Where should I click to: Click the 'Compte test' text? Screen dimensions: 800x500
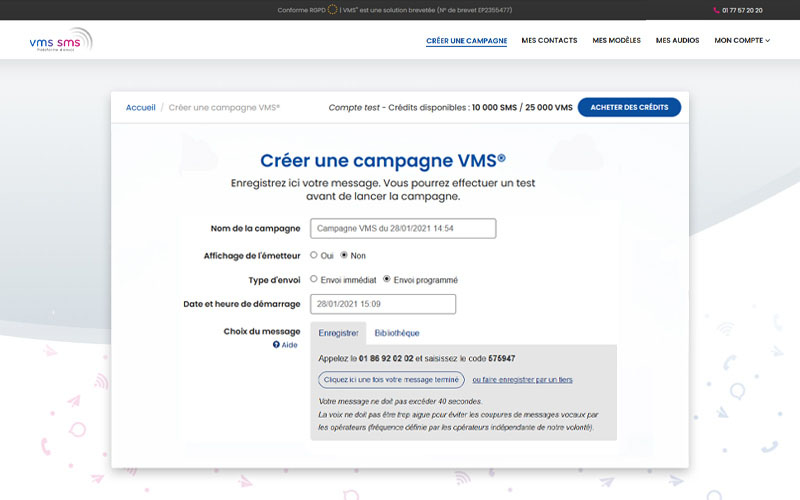(x=354, y=108)
